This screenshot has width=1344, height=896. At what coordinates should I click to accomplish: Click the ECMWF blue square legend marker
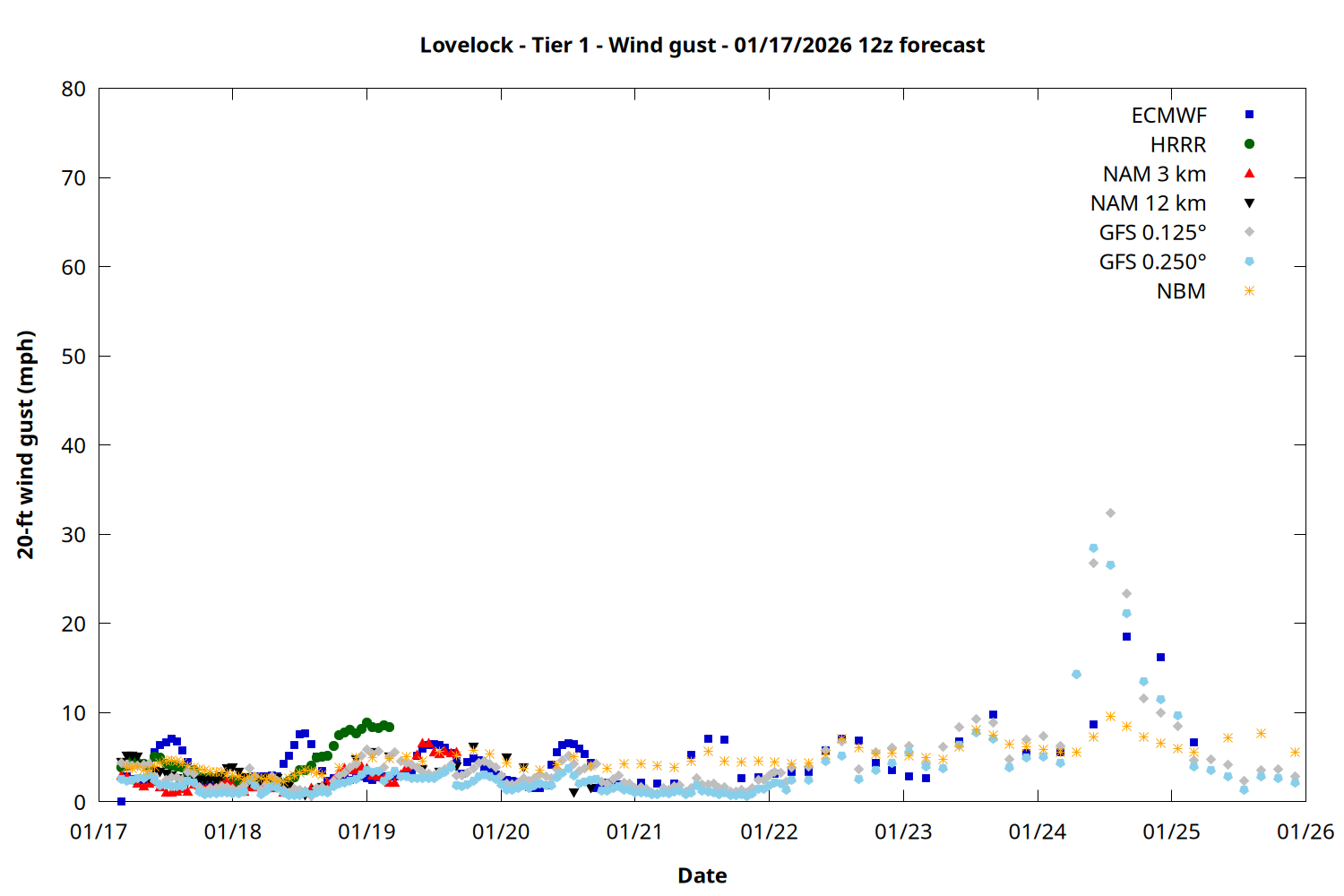tap(1249, 115)
